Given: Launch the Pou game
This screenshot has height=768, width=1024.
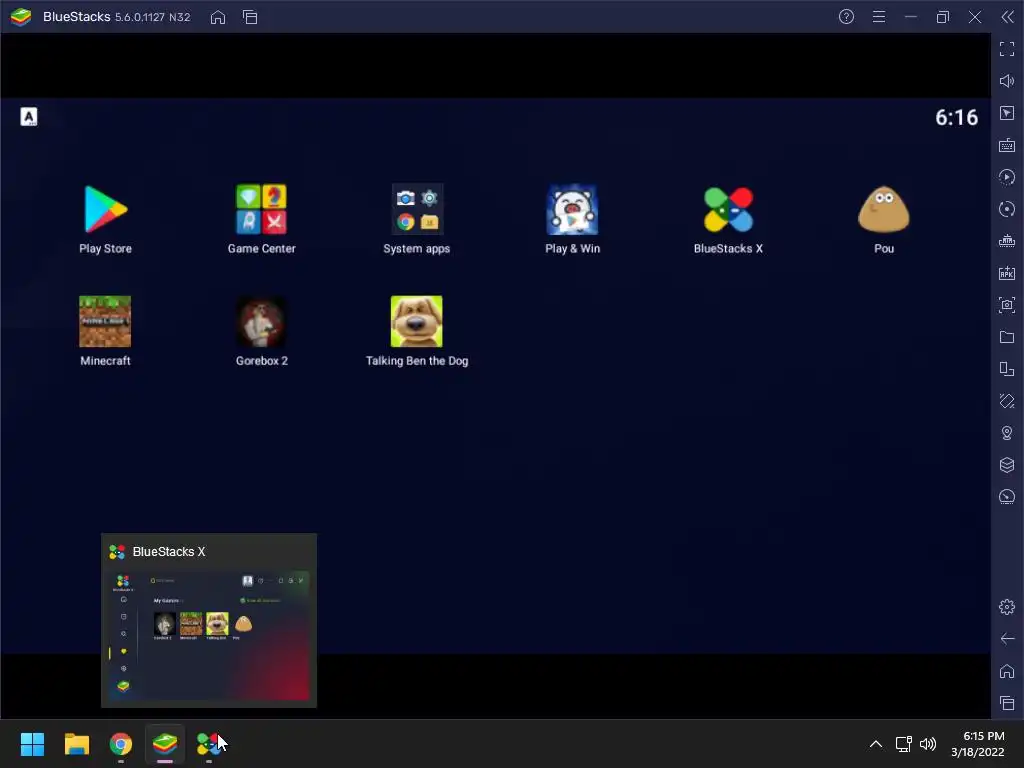Looking at the screenshot, I should coord(884,210).
